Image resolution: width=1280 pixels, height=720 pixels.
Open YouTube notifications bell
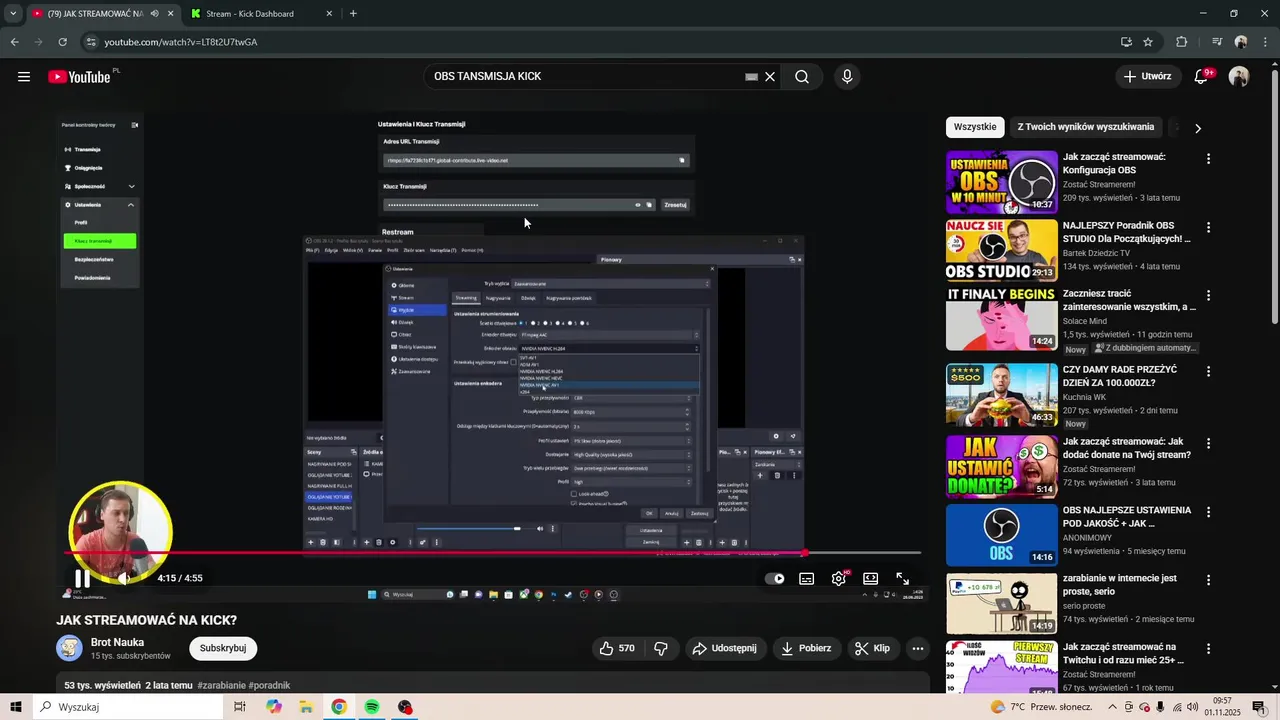pos(1202,77)
